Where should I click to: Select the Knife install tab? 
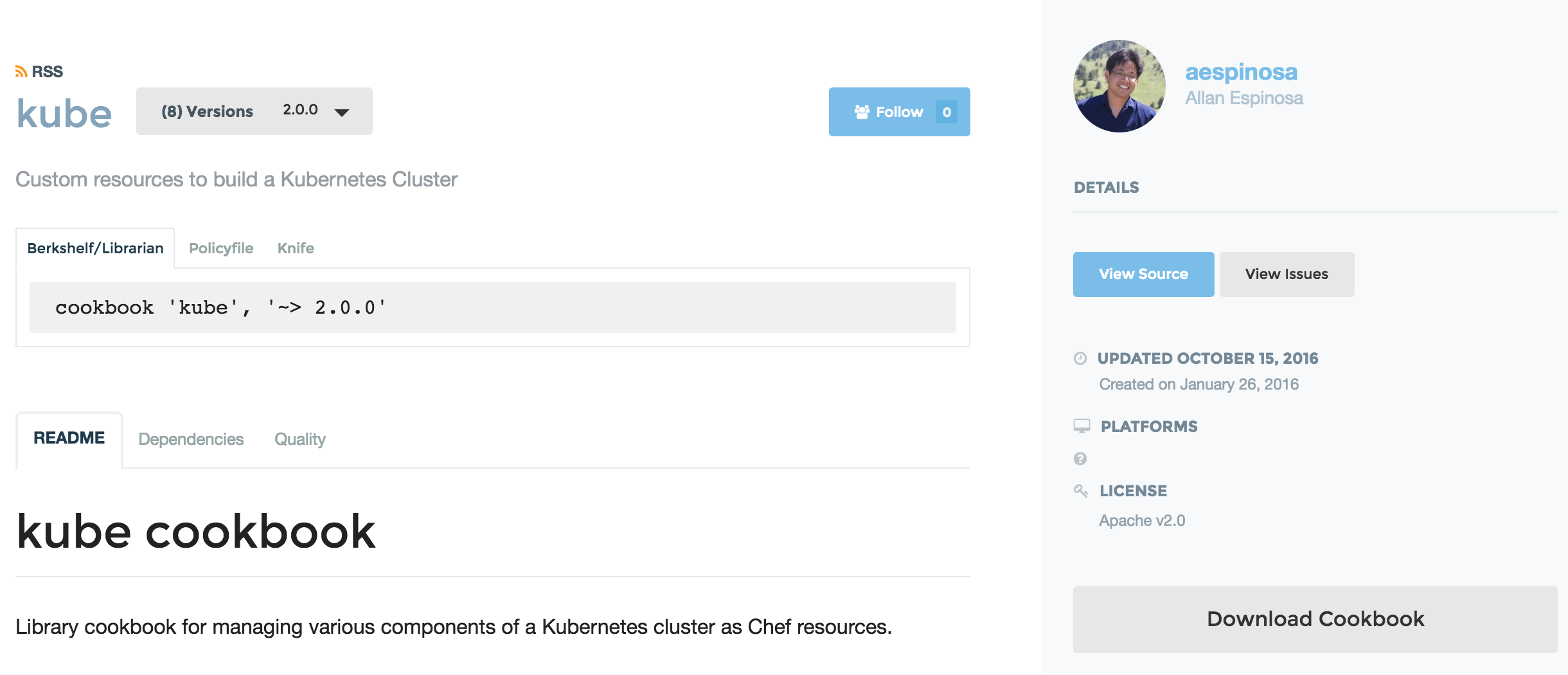pos(296,248)
